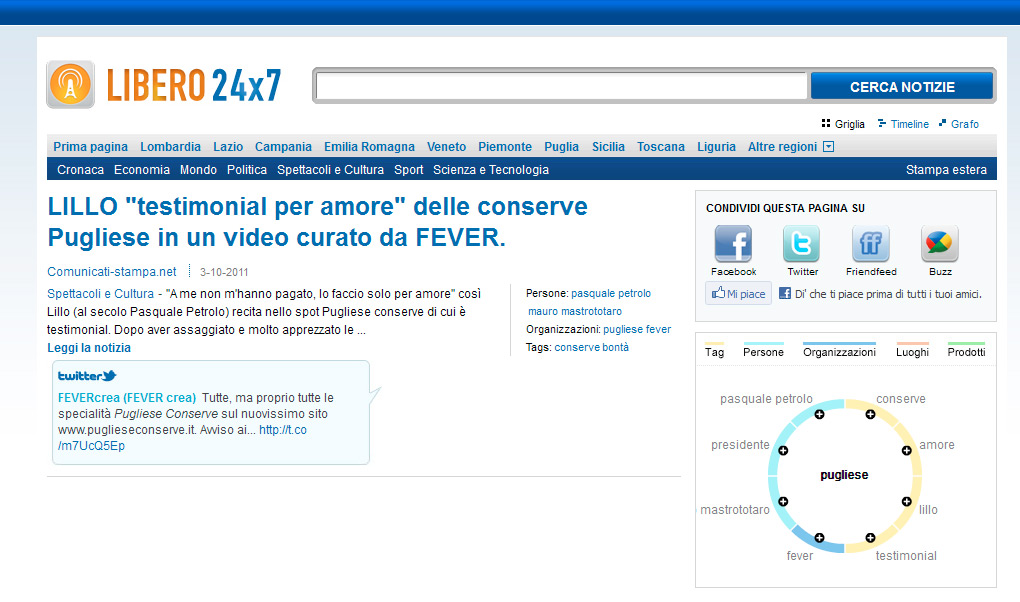Open the Politica category

[x=247, y=169]
